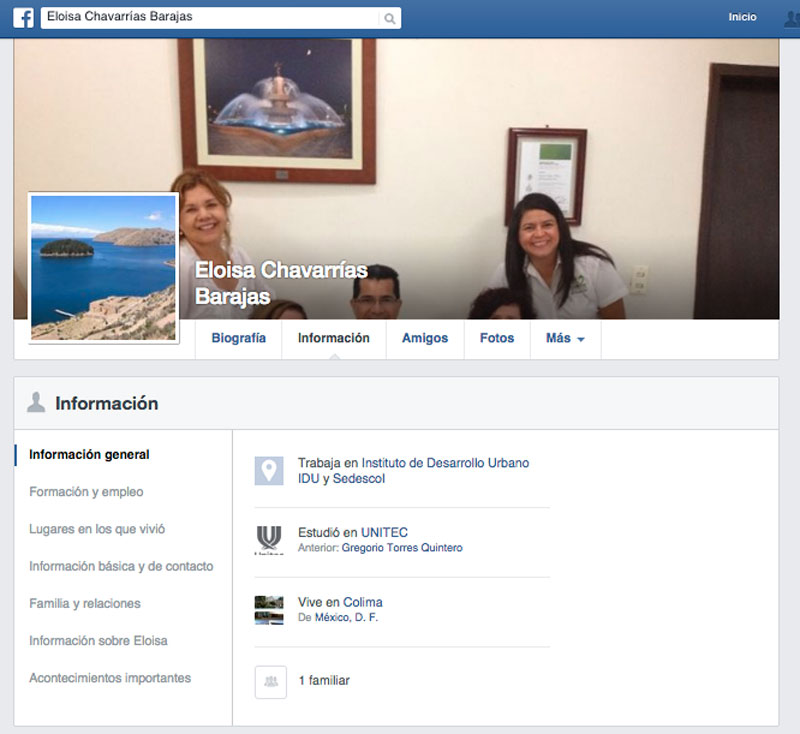Go to Inicio
The image size is (800, 734).
tap(742, 17)
